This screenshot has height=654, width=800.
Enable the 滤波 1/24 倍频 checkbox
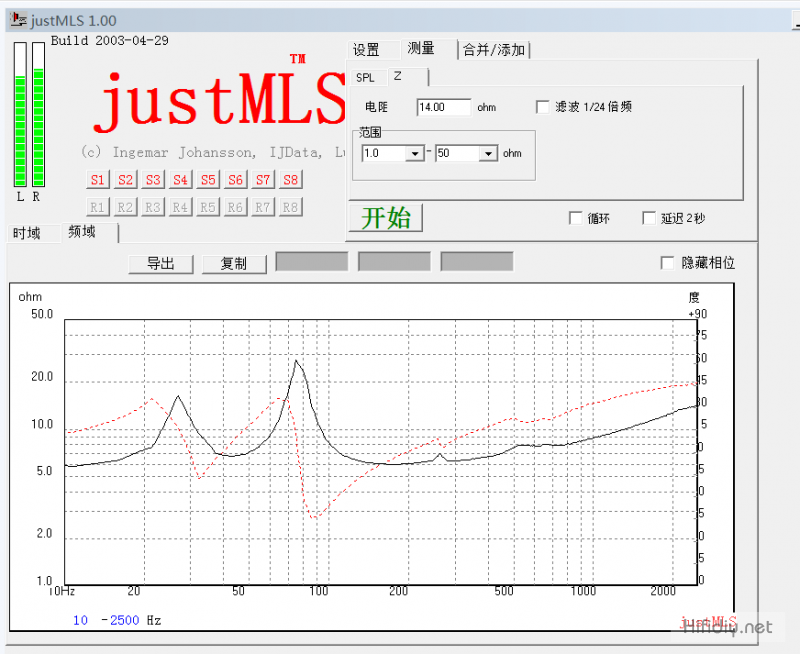pyautogui.click(x=543, y=107)
